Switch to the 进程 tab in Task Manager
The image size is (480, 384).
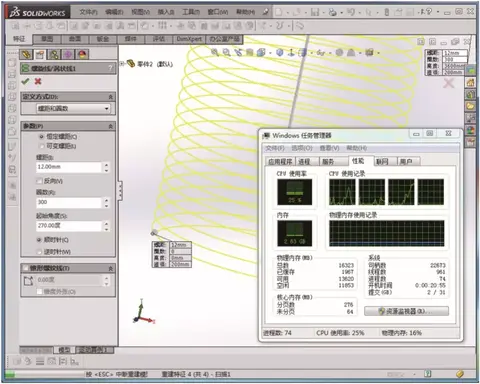click(x=304, y=162)
